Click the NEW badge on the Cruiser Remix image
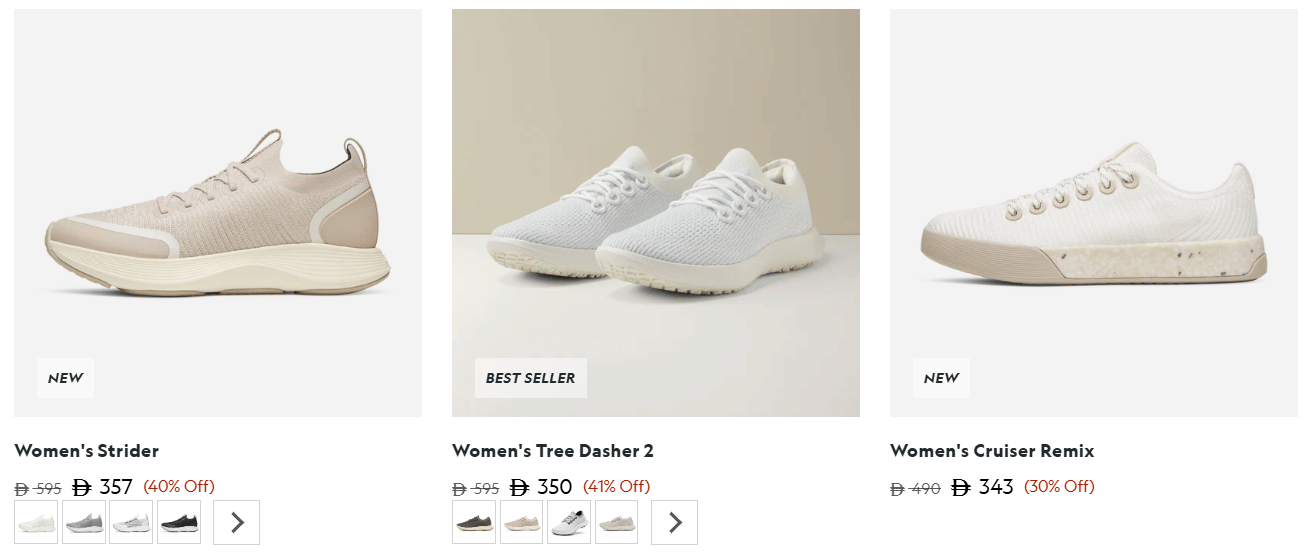Screen dimensions: 1316x560 [x=941, y=378]
